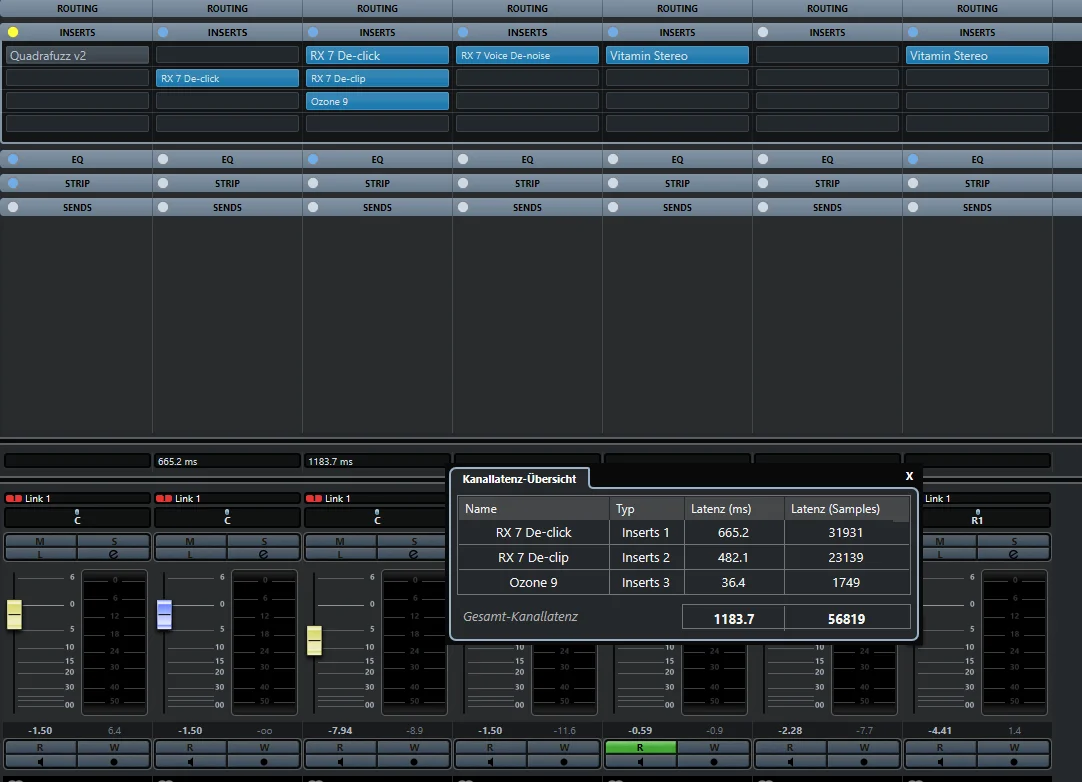Open the RX 7 Voice De-noise insert
This screenshot has height=782, width=1082.
tap(527, 55)
